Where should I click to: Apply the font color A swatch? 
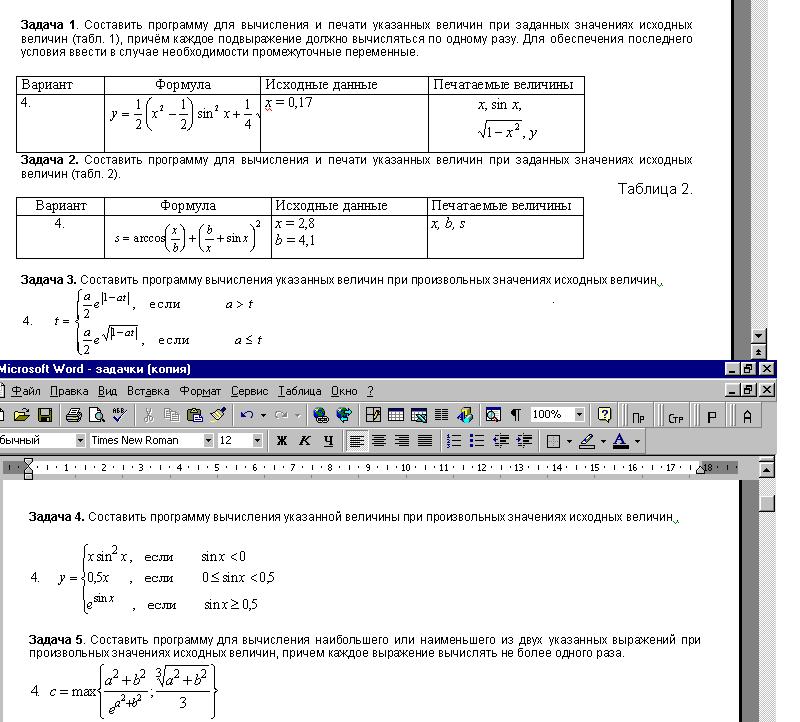(620, 441)
